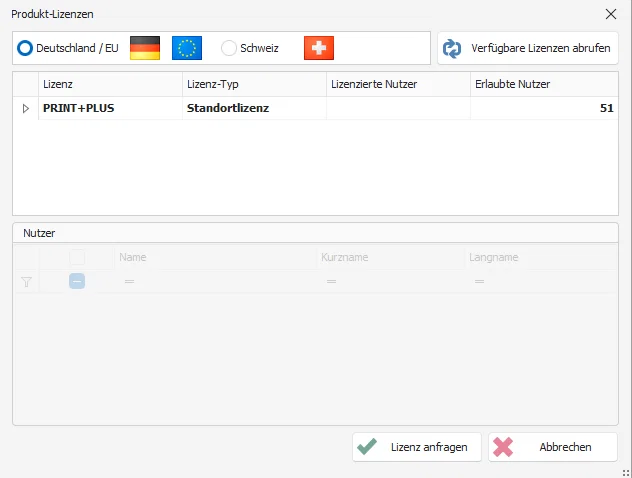Sort by the Lizenz column header
632x478 pixels.
point(110,84)
